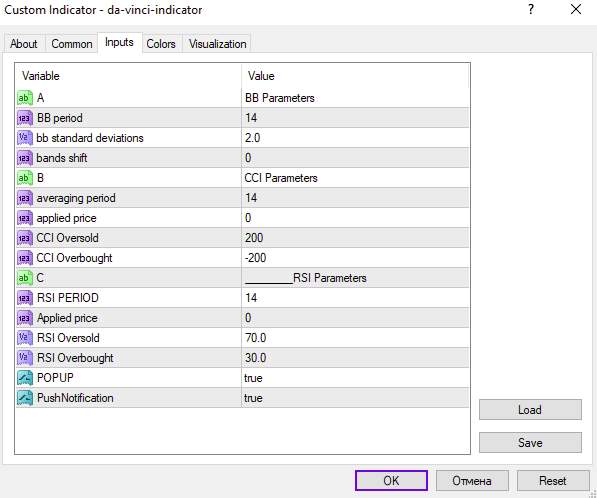Select the POPUP true value field
This screenshot has width=597, height=498.
(x=355, y=378)
